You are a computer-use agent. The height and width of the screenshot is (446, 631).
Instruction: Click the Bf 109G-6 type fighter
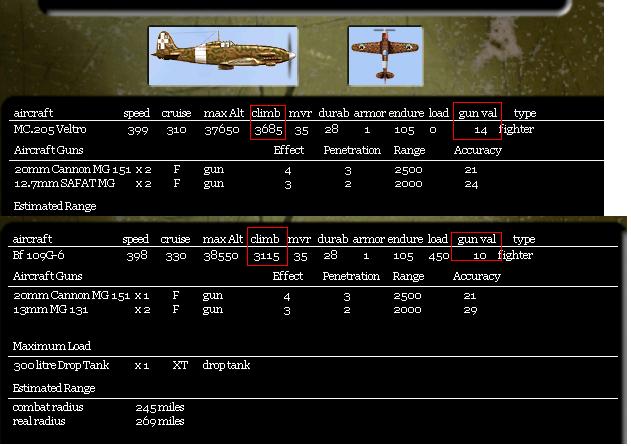515,255
